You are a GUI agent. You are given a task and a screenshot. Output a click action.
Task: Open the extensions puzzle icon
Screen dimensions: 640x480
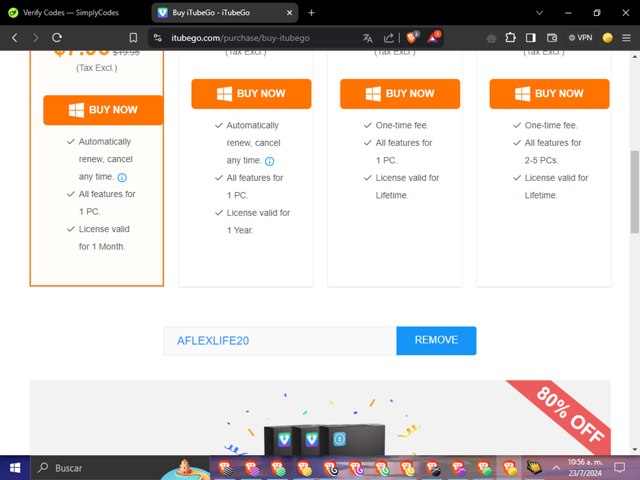tap(510, 38)
